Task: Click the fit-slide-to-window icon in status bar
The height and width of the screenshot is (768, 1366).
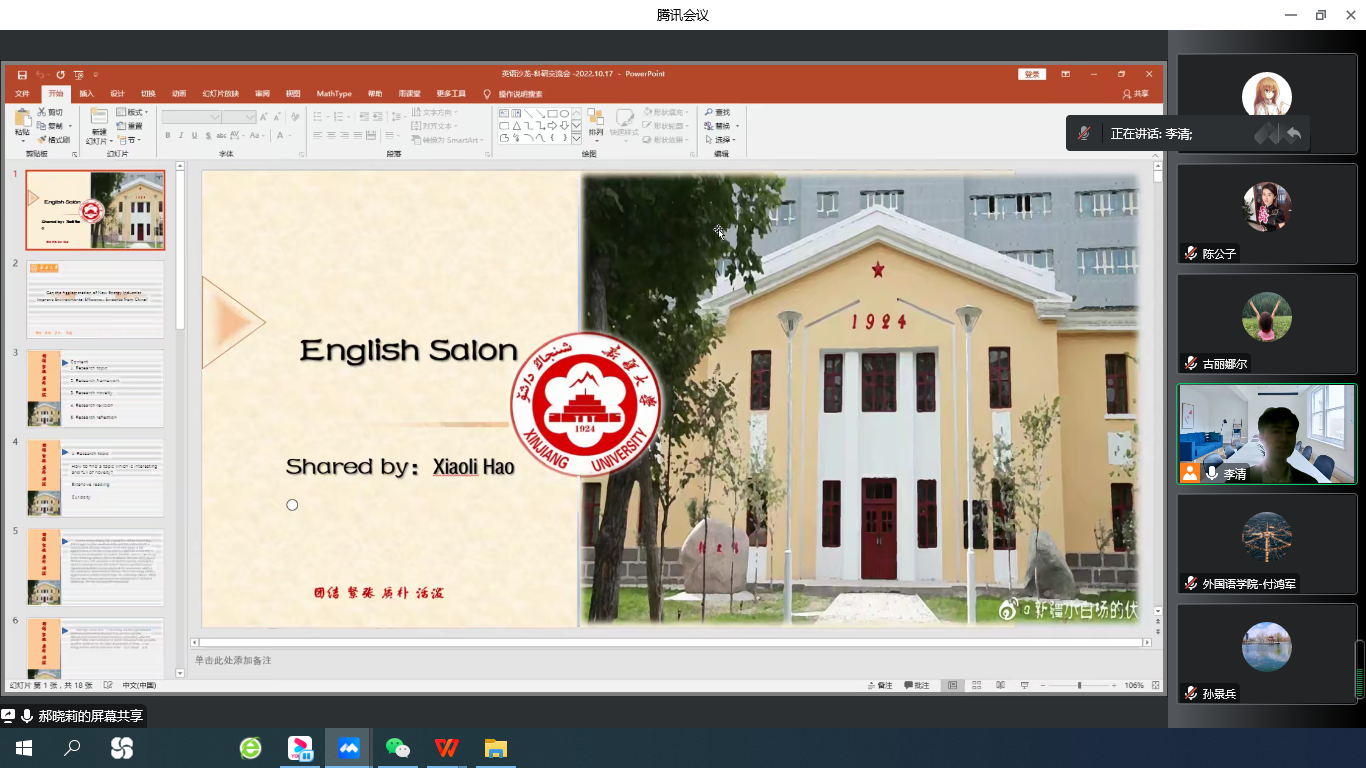Action: tap(1156, 686)
